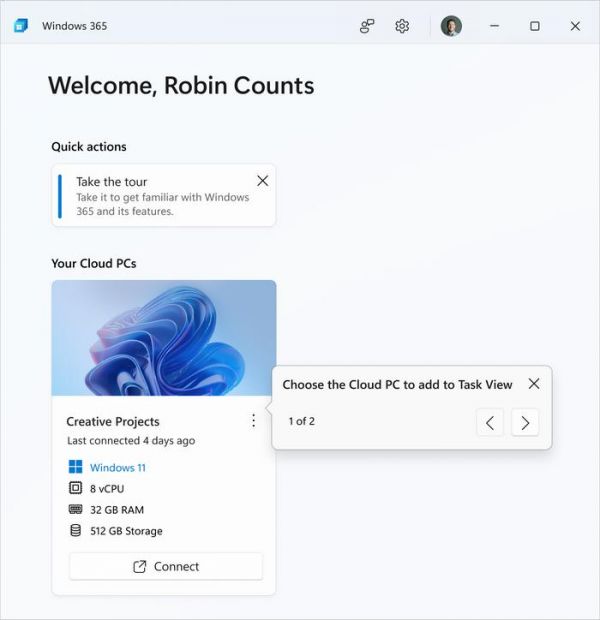Click the RAM memory icon
The image size is (600, 620).
click(x=75, y=510)
